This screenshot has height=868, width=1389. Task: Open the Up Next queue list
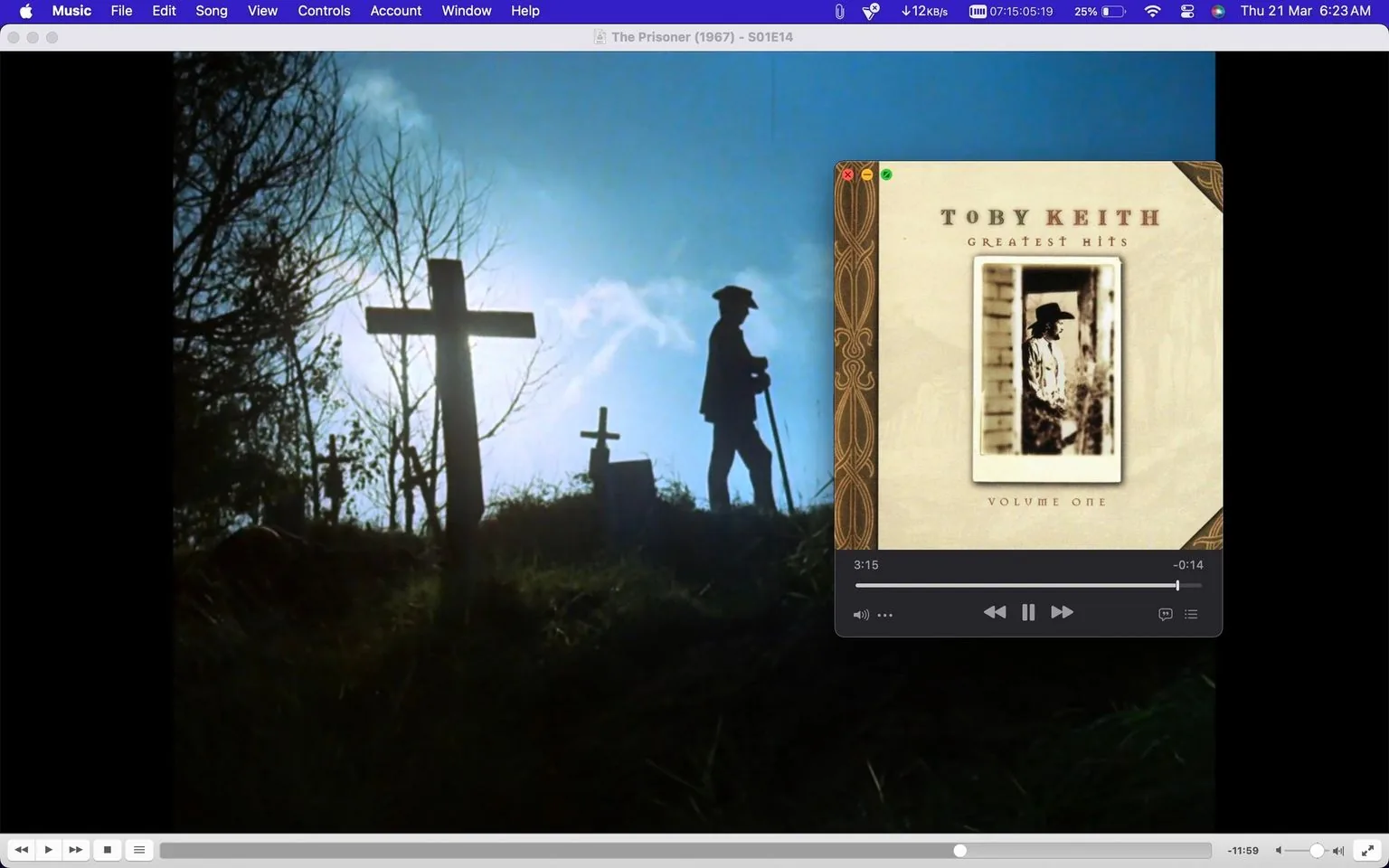[x=1191, y=614]
